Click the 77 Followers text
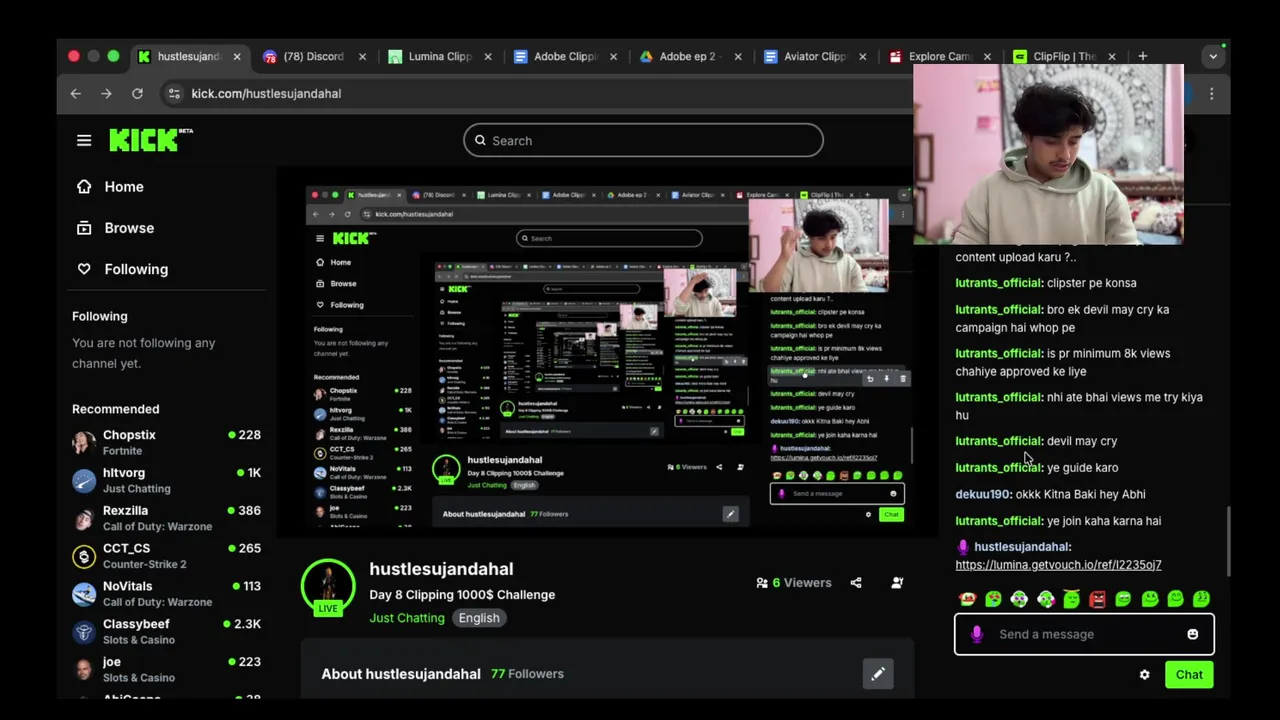 click(x=527, y=673)
